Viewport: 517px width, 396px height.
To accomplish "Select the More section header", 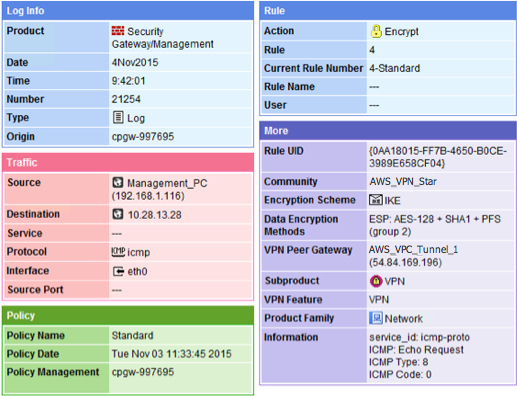I will (x=388, y=131).
